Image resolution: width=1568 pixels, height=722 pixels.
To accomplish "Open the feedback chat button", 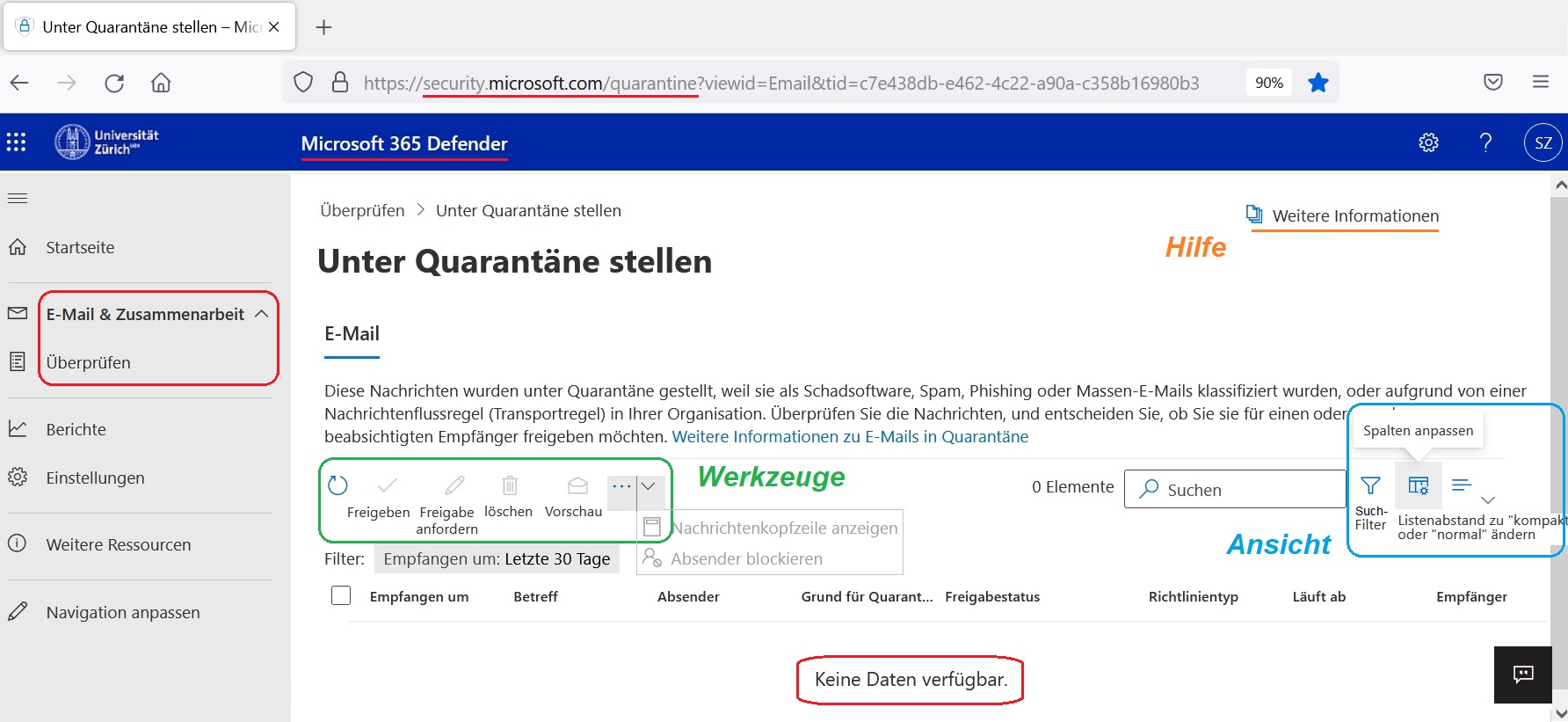I will [x=1523, y=675].
